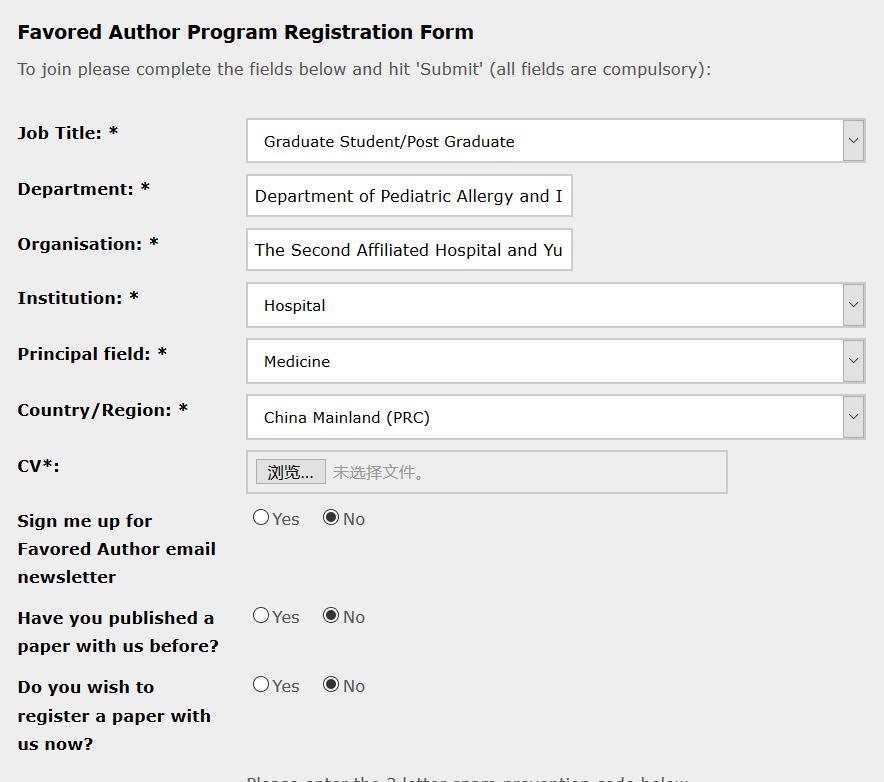Choose Yes for published a paper before
884x782 pixels.
(261, 616)
